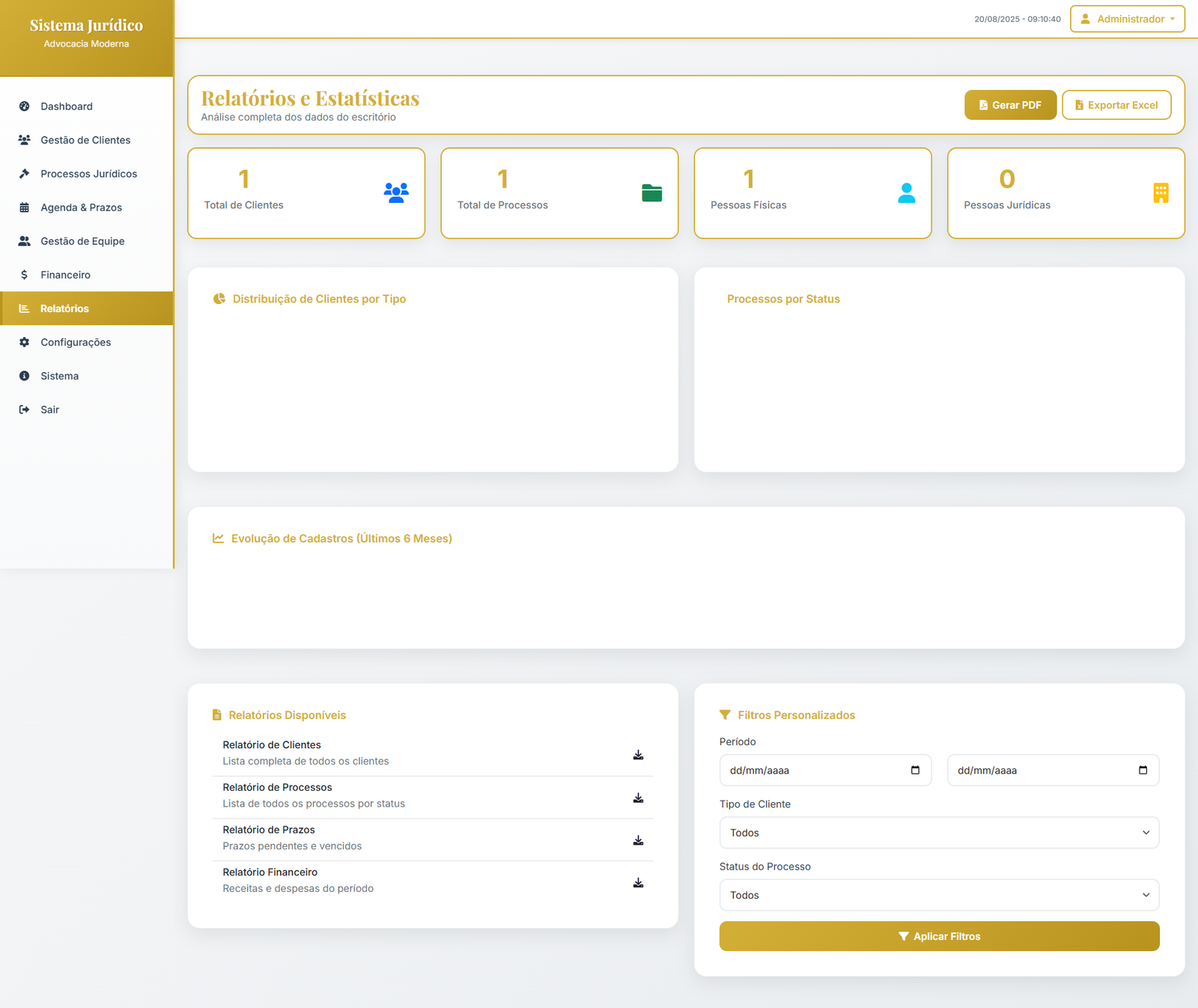Apply filters with Aplicar Filtros button
Screen dimensions: 1198x1008
[x=939, y=936]
